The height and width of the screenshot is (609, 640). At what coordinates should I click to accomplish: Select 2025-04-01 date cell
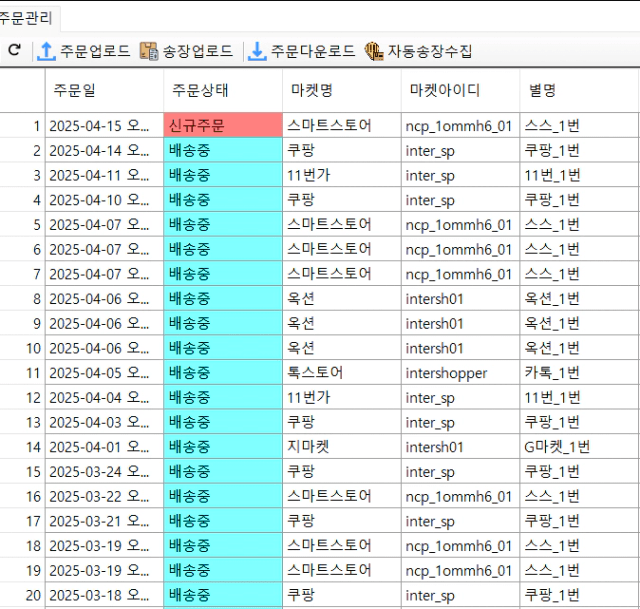click(104, 447)
